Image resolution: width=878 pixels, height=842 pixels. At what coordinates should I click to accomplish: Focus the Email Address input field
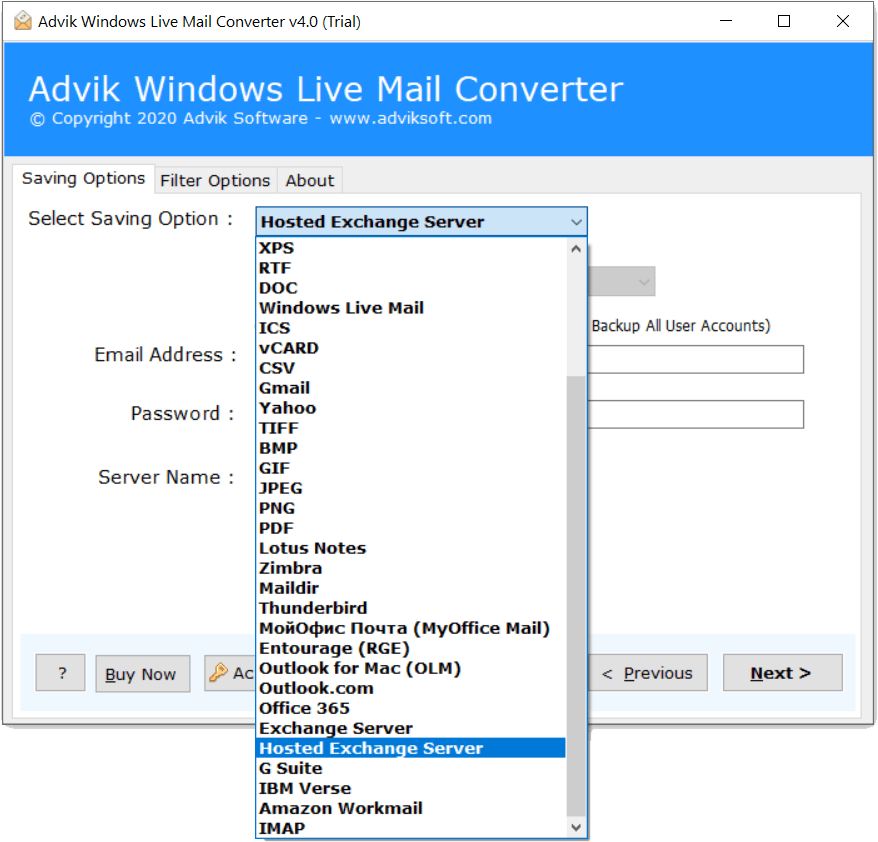coord(695,359)
